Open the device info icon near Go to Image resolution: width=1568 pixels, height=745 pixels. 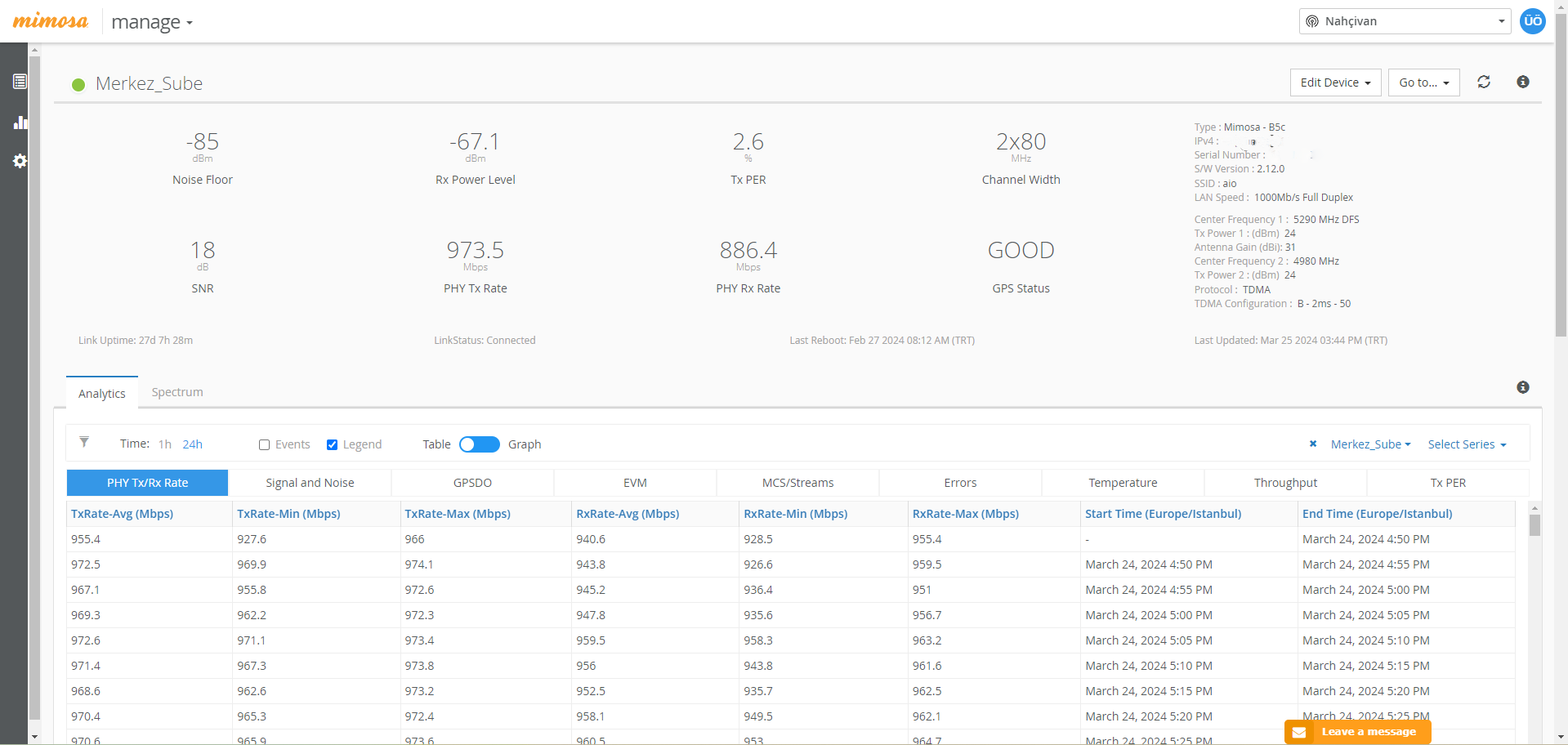[1522, 82]
